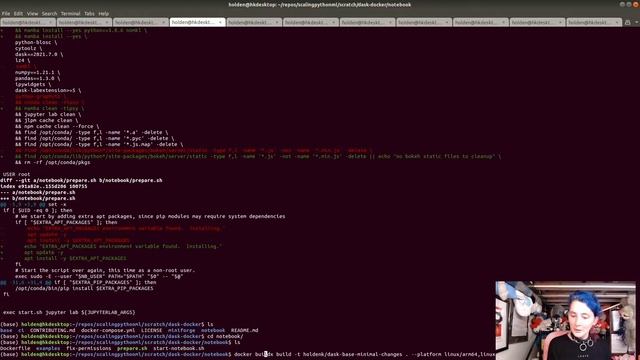Image resolution: width=640 pixels, height=360 pixels.
Task: Click 'start-notebook.sh' in the ls output
Action: coord(179,348)
